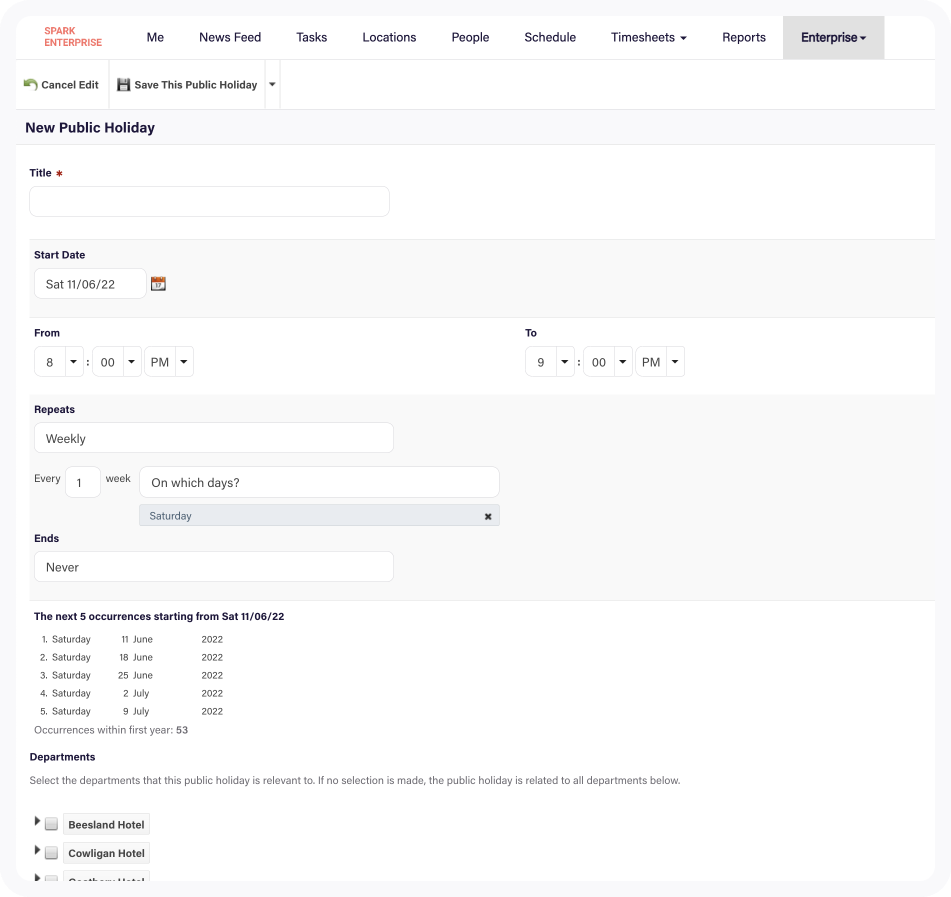Switch to the Schedule tab

pyautogui.click(x=549, y=37)
